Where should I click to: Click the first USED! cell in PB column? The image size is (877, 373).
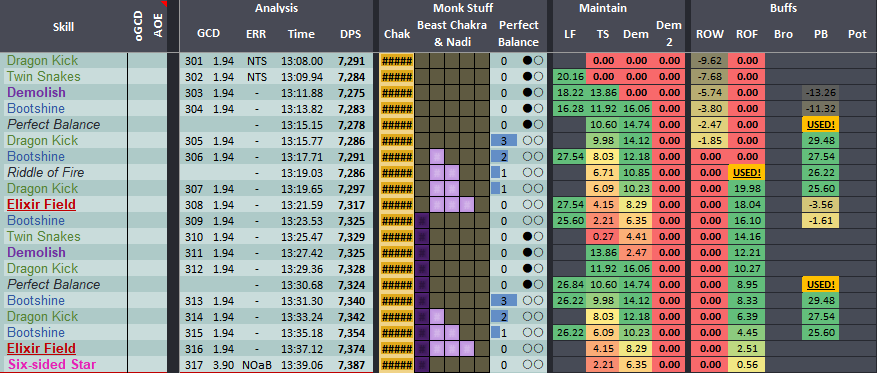coord(821,125)
